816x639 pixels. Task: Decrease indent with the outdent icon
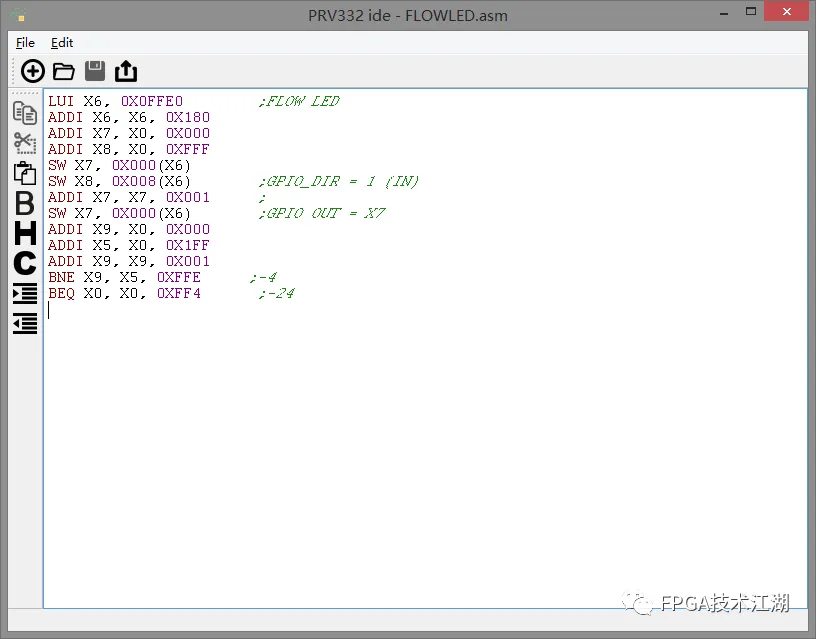tap(25, 323)
